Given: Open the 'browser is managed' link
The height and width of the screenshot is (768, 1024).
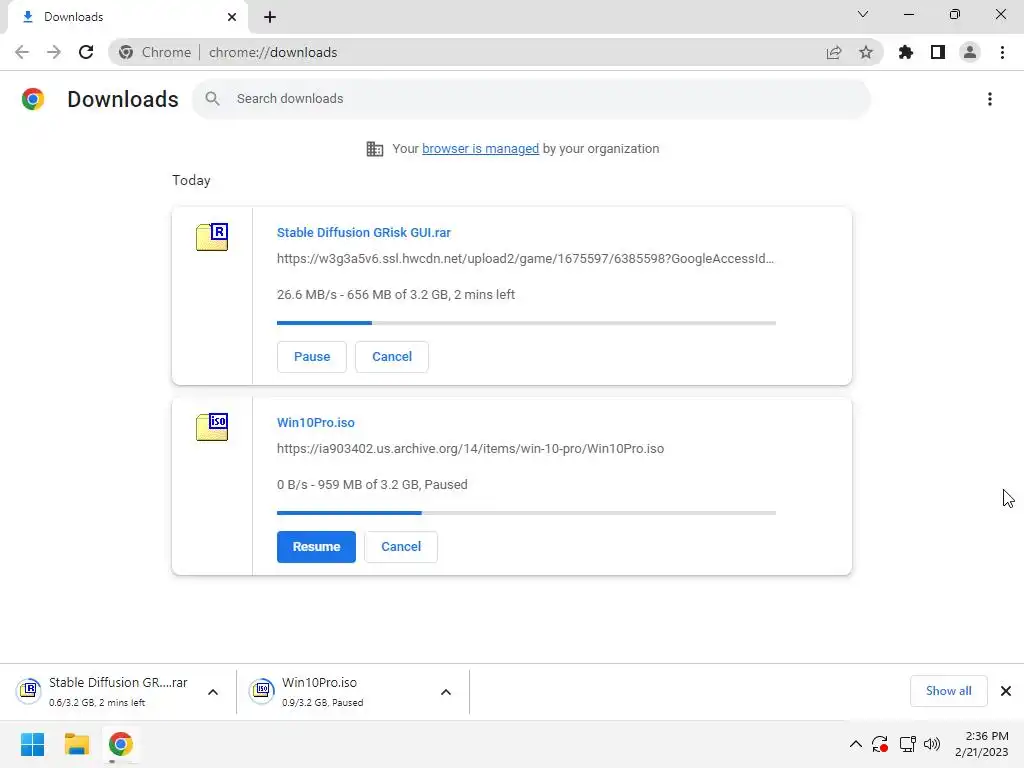Looking at the screenshot, I should [481, 149].
